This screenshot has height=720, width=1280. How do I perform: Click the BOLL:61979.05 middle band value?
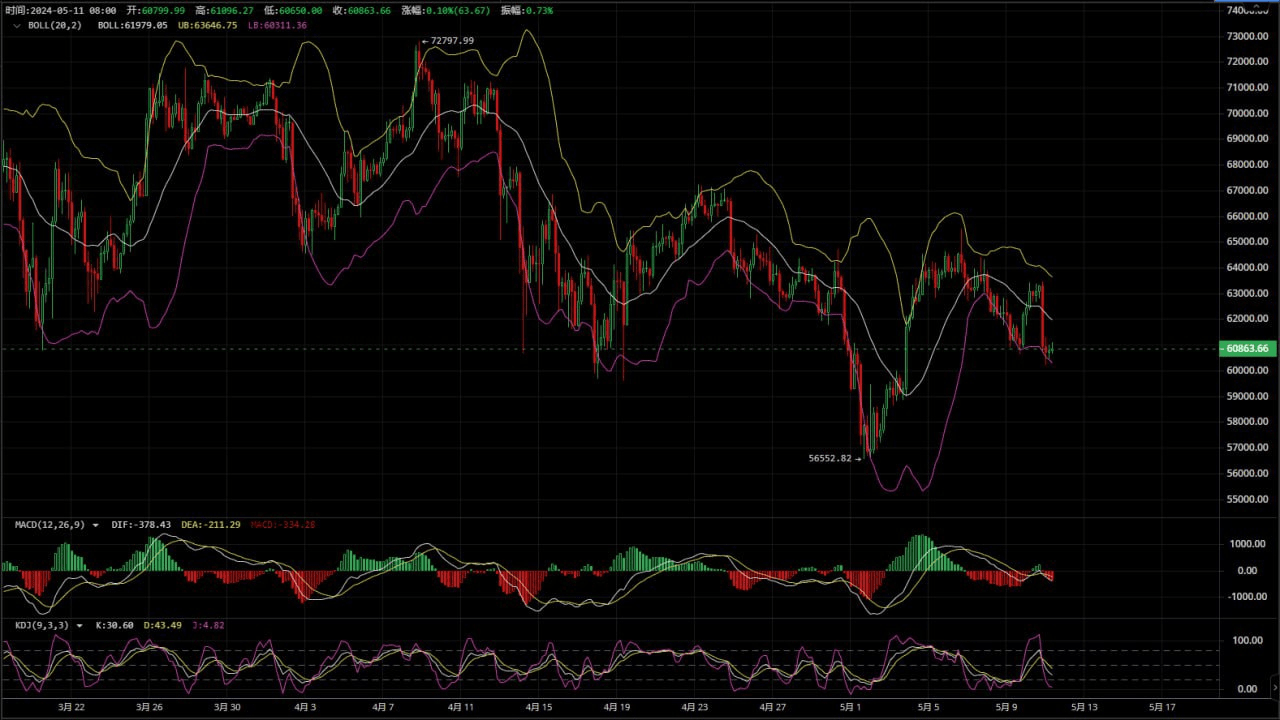click(132, 25)
